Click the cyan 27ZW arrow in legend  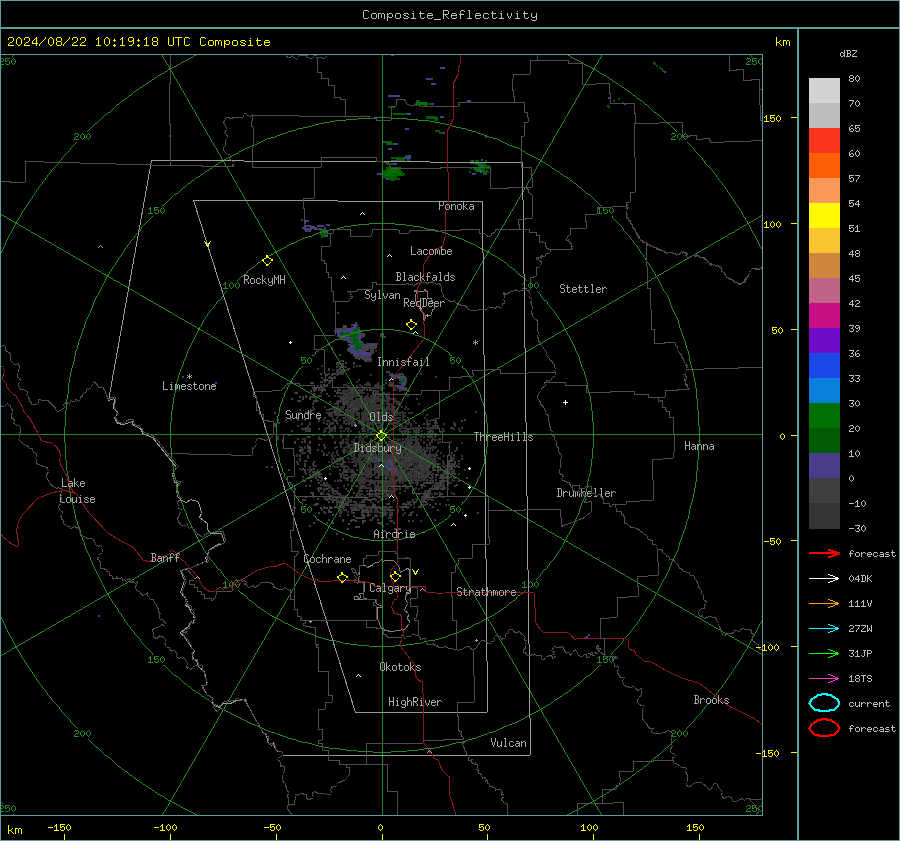click(x=824, y=629)
